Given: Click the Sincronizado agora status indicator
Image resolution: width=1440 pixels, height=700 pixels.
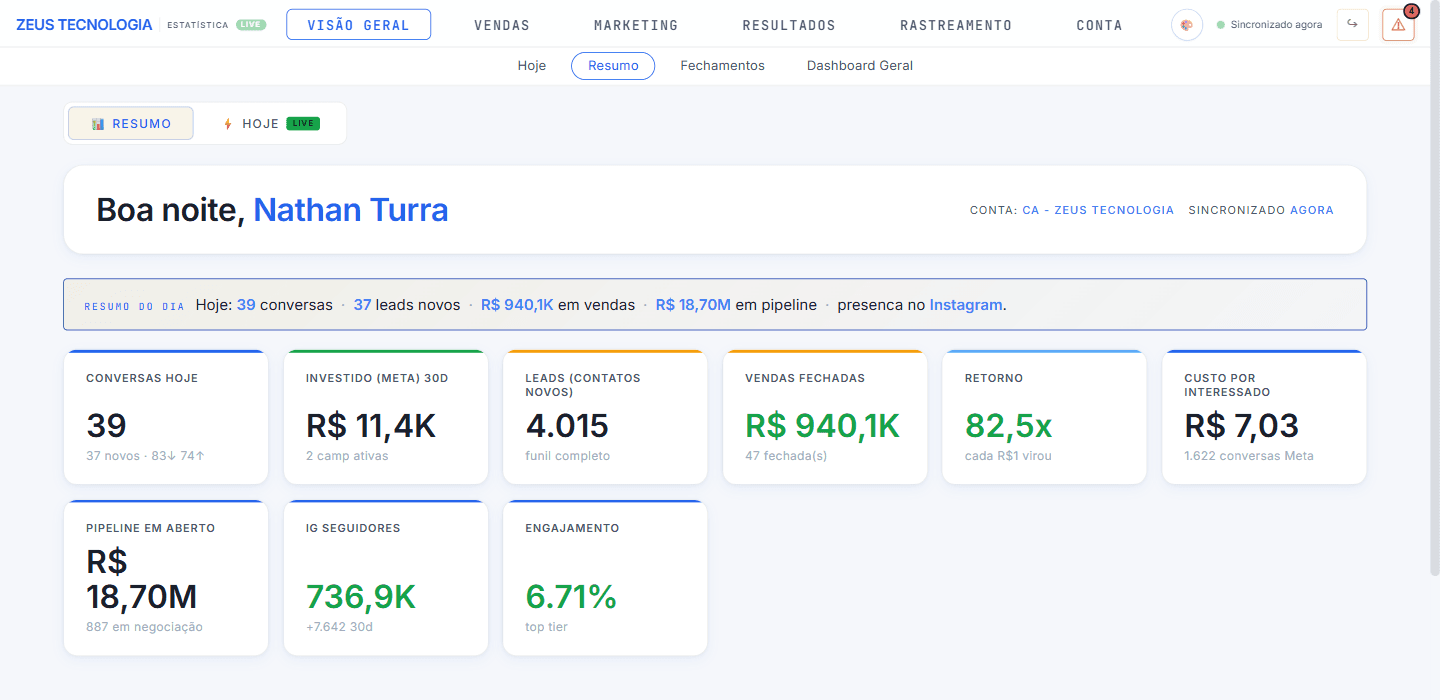Looking at the screenshot, I should pyautogui.click(x=1269, y=25).
